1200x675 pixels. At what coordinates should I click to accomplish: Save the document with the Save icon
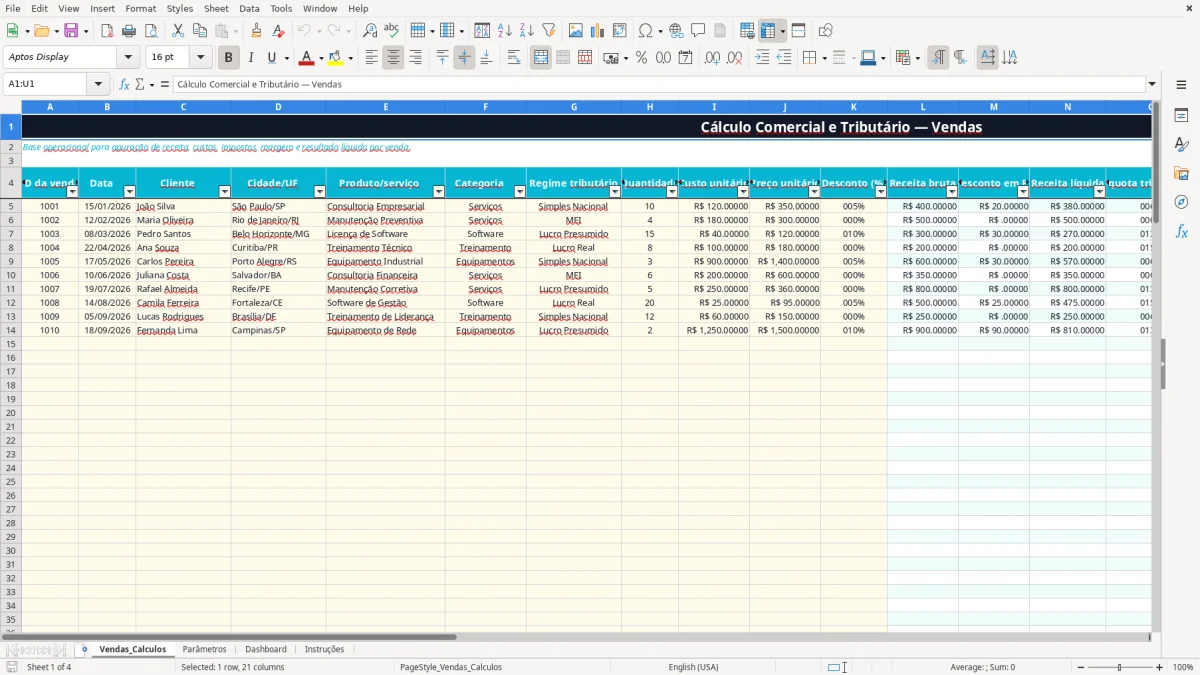coord(70,31)
